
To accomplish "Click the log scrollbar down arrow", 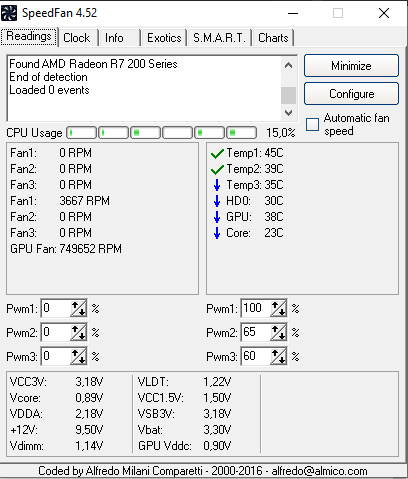I will [x=289, y=113].
